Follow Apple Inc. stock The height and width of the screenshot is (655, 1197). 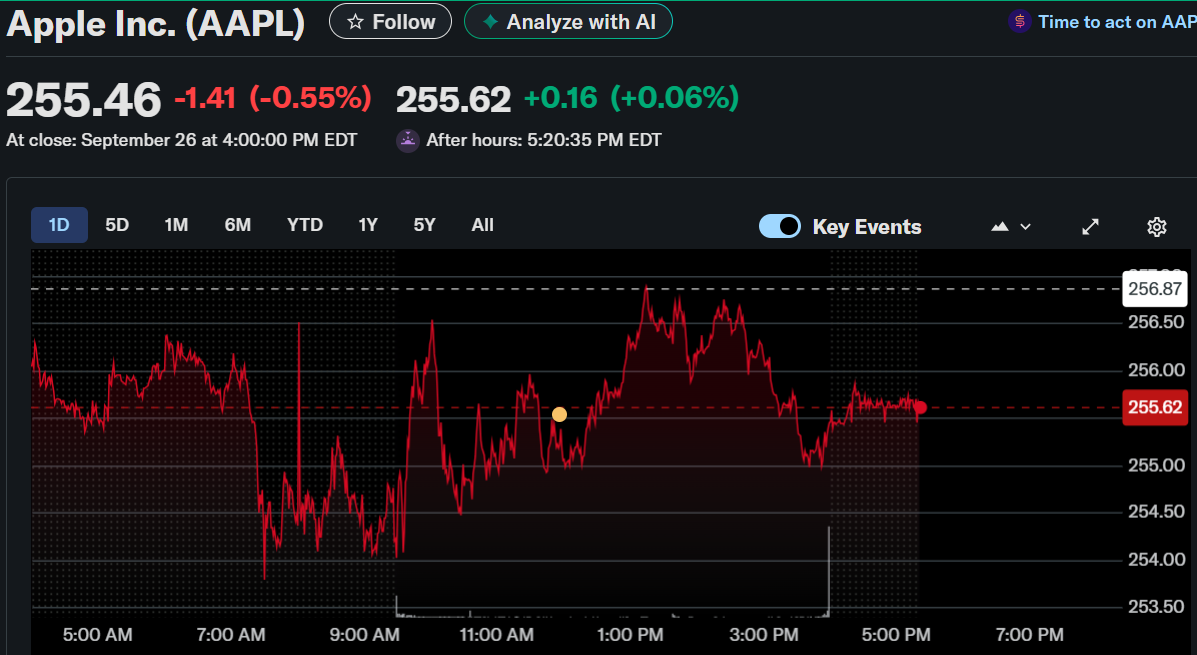[x=390, y=22]
